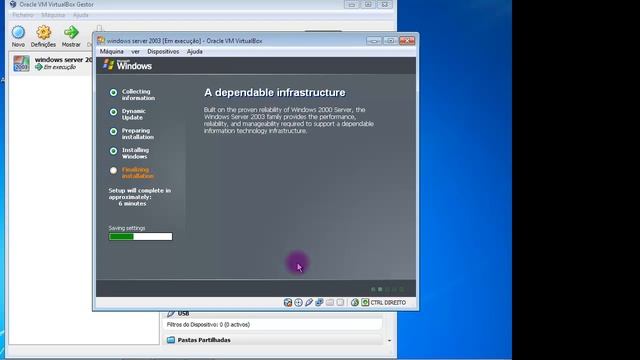Maximize the windows server 2003 VM window
Image resolution: width=640 pixels, height=360 pixels.
(390, 40)
